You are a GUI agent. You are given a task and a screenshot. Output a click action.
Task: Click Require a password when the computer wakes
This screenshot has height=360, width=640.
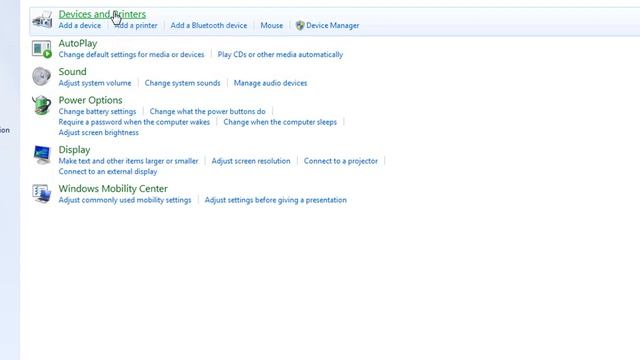(134, 122)
